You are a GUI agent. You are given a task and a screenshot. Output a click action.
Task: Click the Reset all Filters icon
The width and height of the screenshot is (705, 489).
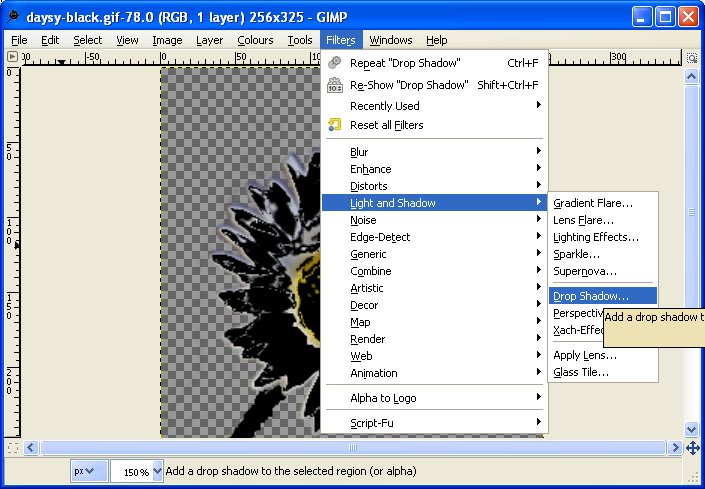coord(335,124)
